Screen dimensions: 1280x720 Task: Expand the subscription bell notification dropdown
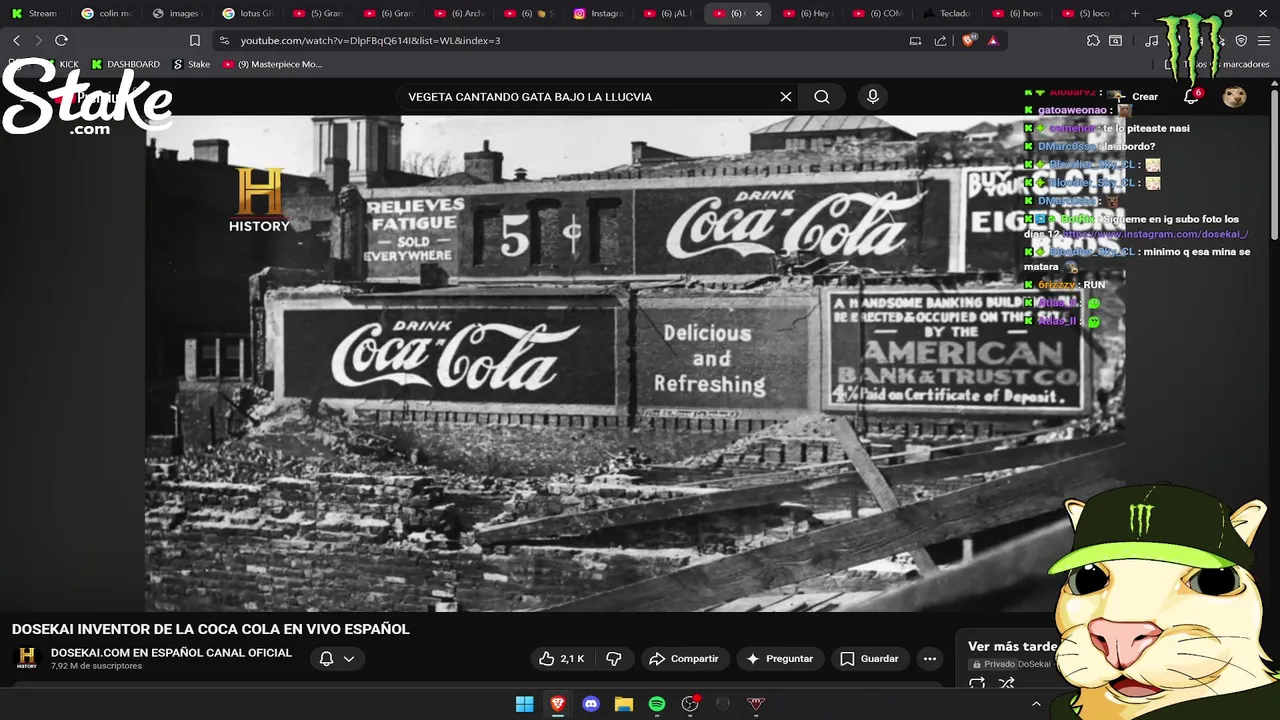tap(337, 659)
